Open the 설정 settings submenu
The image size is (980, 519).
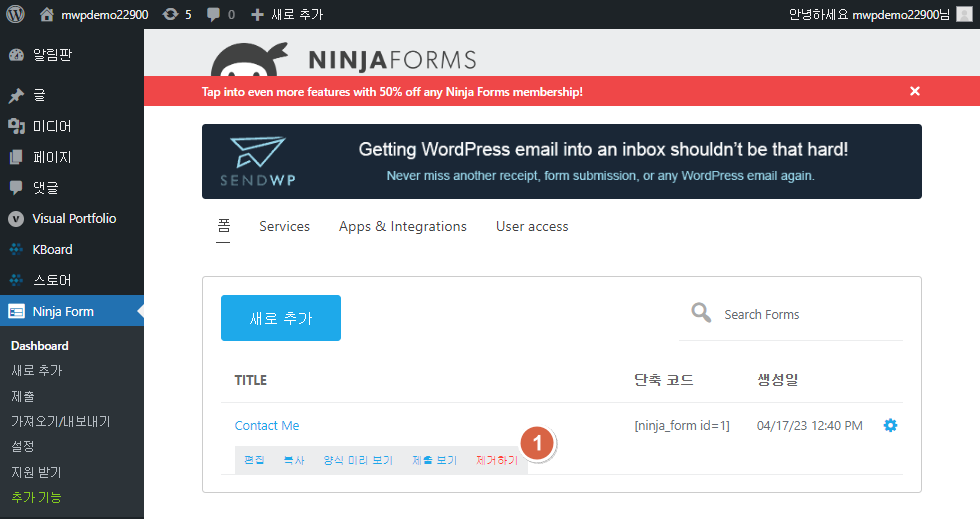(22, 446)
